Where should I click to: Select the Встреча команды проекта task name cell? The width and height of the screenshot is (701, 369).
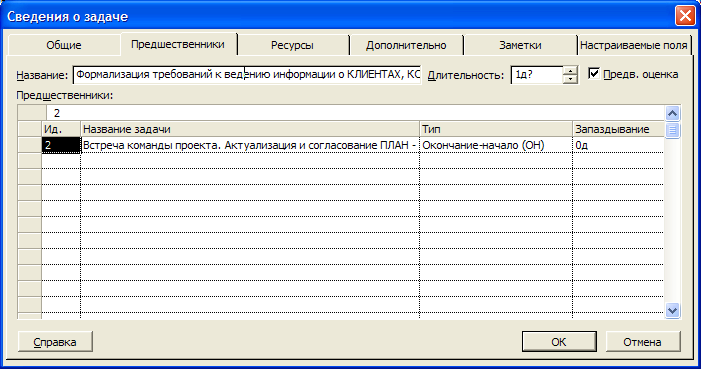pyautogui.click(x=250, y=145)
